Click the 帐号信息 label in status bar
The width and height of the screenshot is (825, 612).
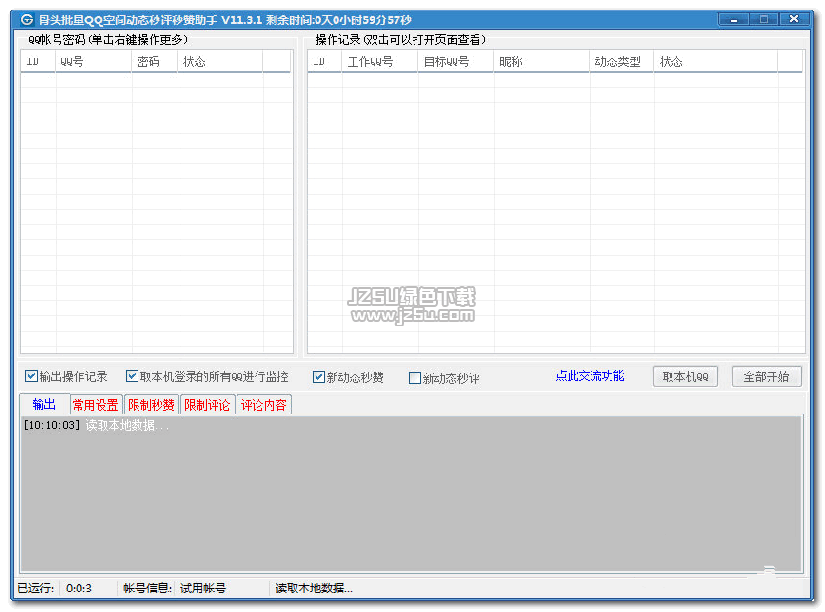coord(148,588)
